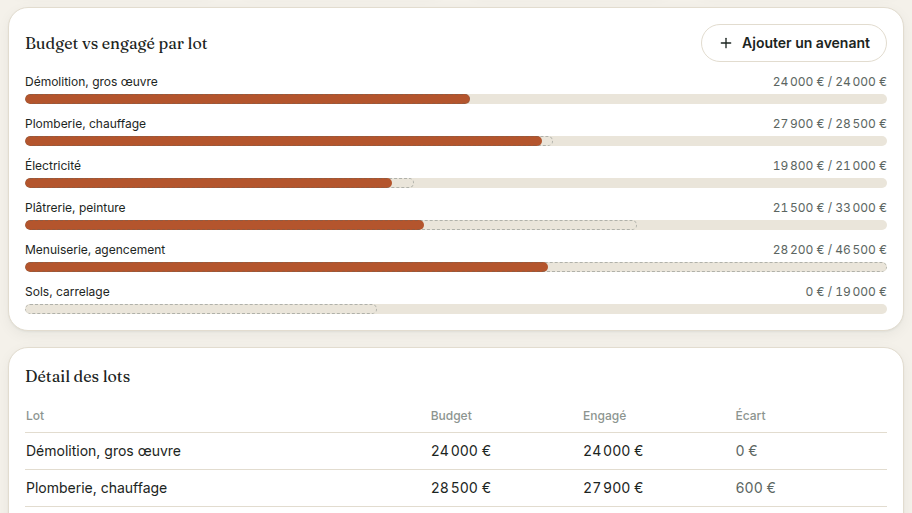
Task: Click the Budget vs engagé par lot heading
Action: click(x=116, y=44)
